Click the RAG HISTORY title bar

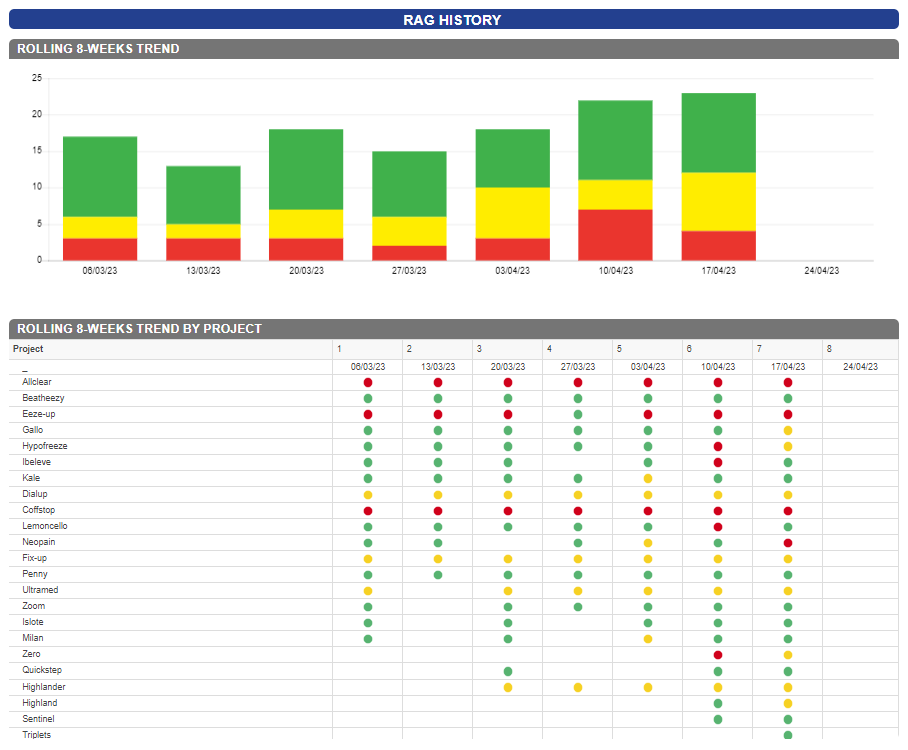pos(453,20)
